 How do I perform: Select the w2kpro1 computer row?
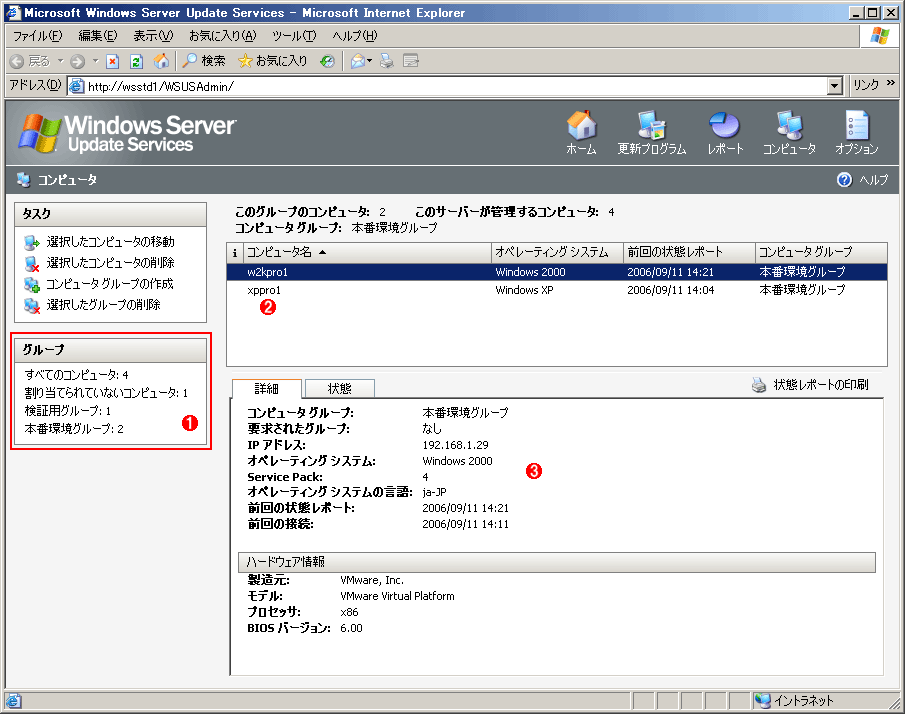click(x=556, y=272)
